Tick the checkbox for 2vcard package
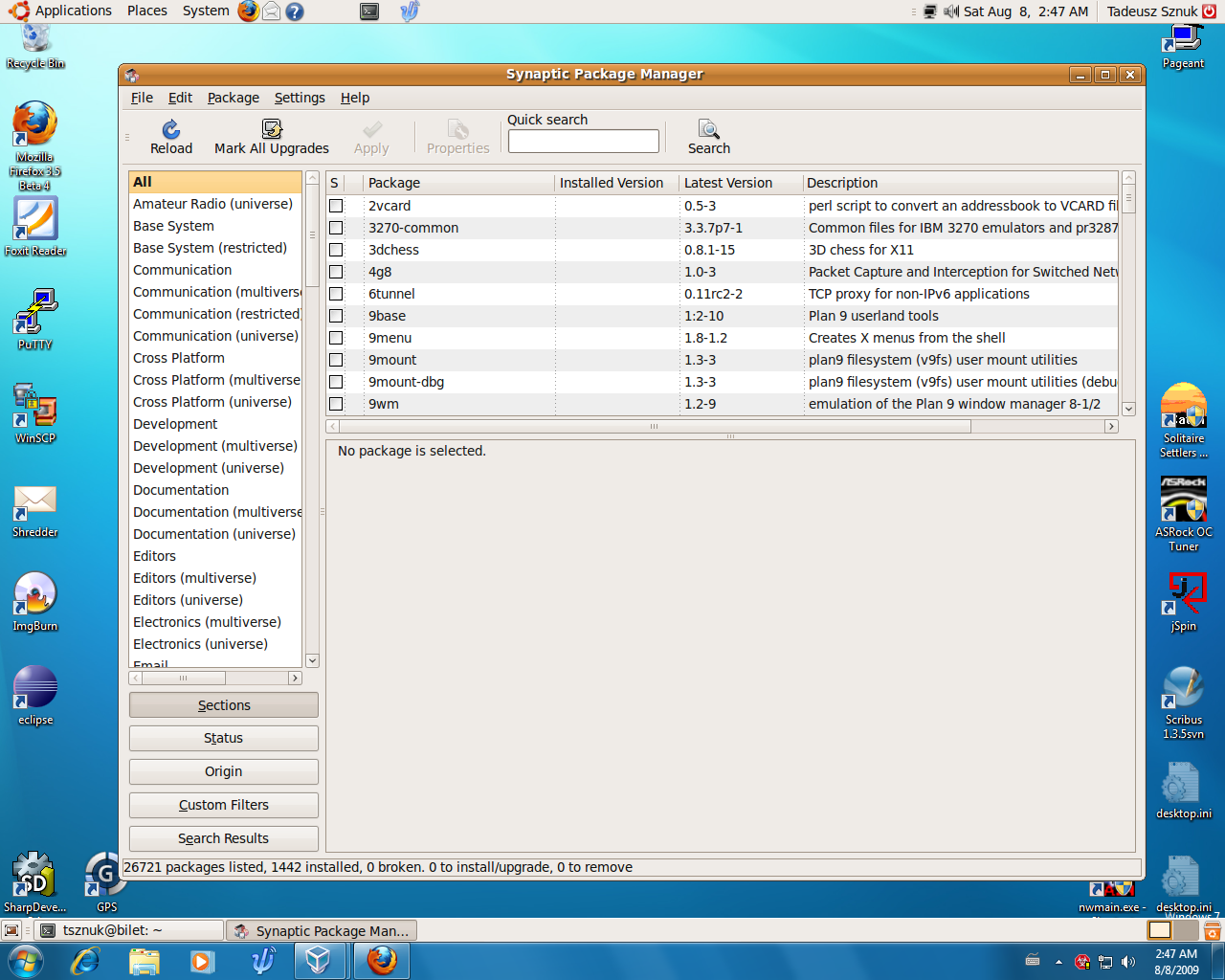 pos(336,206)
